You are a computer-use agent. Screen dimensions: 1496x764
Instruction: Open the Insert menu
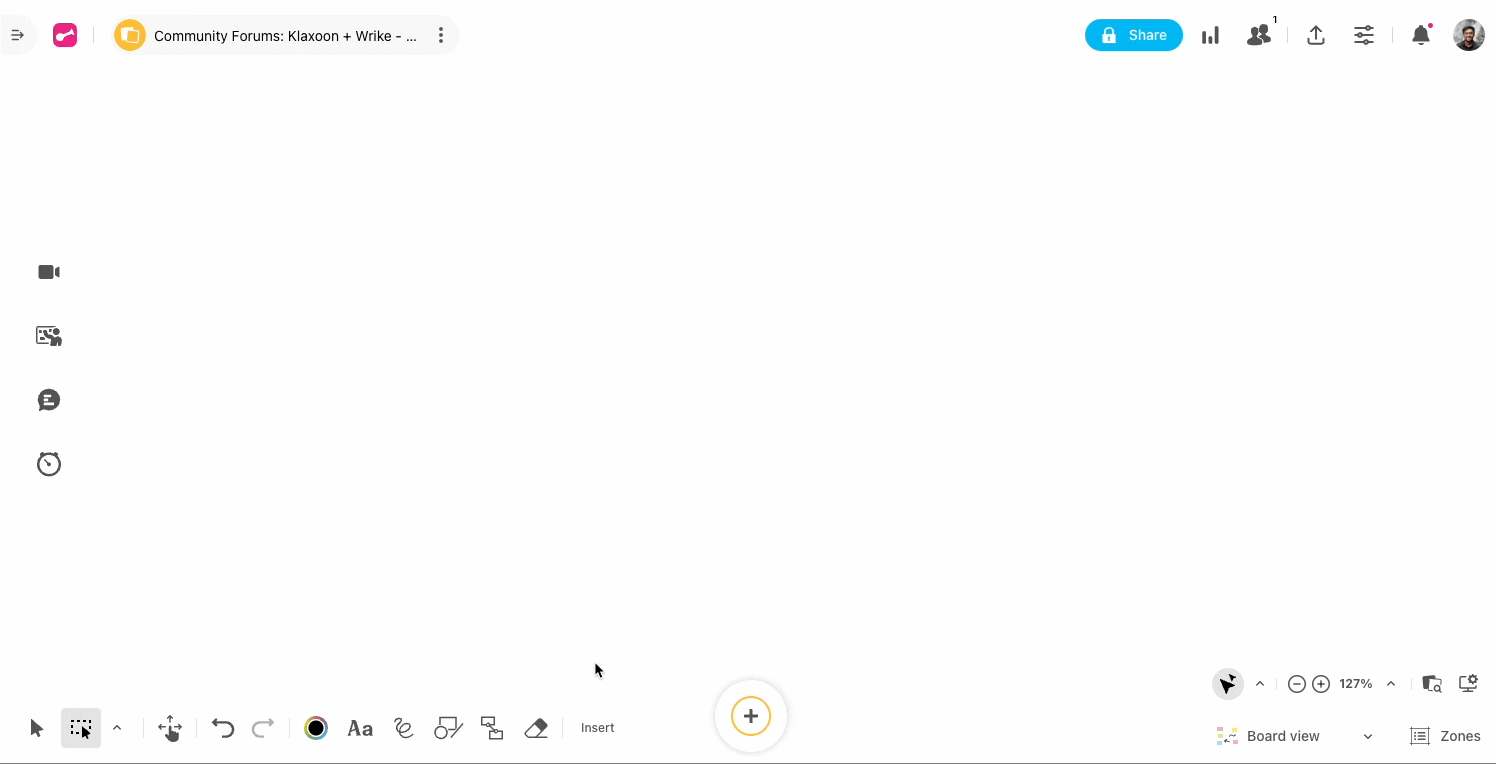point(598,728)
